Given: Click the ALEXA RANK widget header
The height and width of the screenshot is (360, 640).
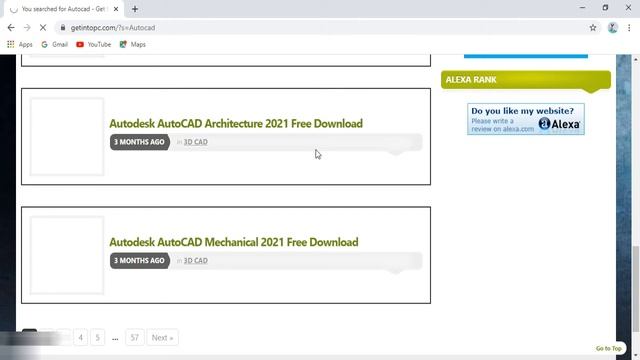Looking at the screenshot, I should (526, 80).
